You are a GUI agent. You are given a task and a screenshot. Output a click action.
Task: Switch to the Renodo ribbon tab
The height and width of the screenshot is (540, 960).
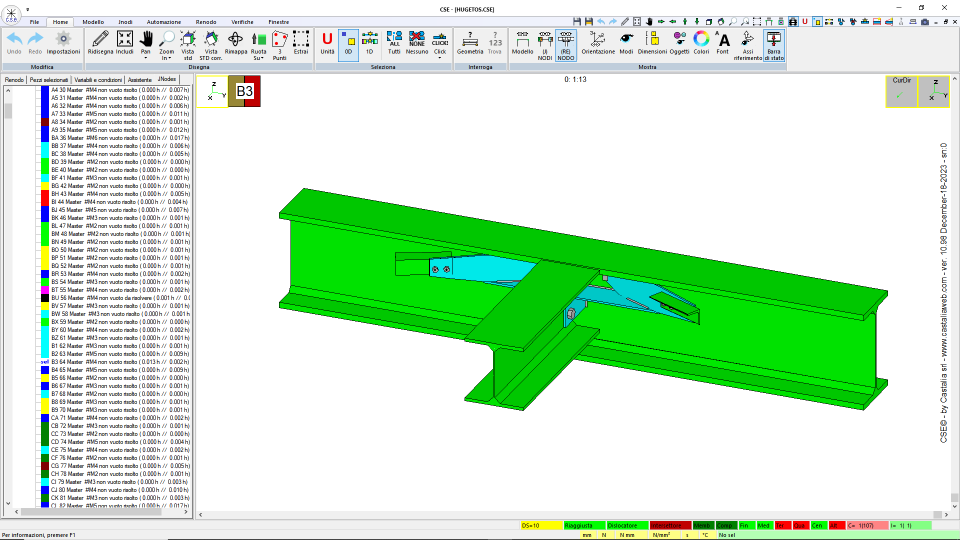206,22
